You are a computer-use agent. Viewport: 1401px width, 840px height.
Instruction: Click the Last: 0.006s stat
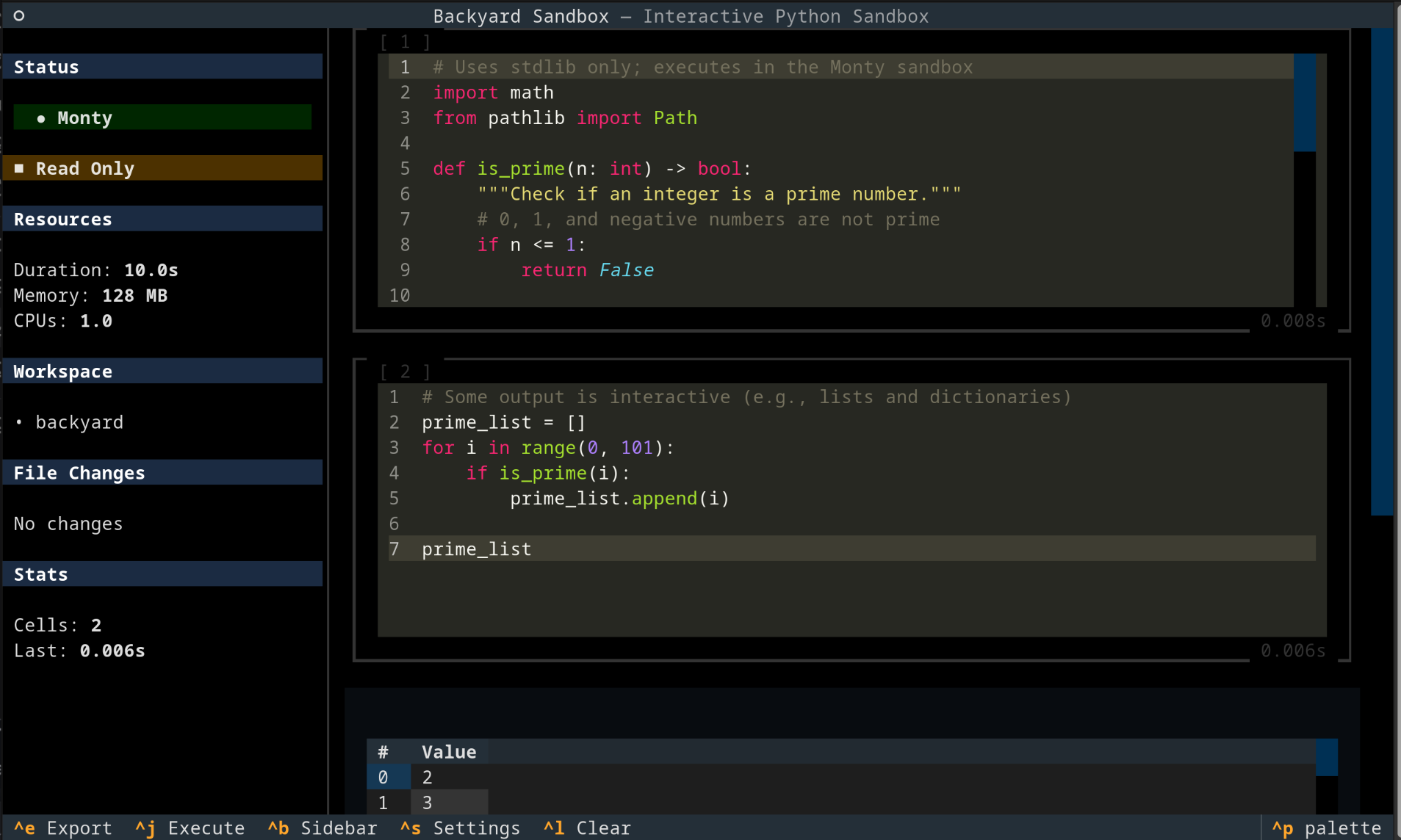coord(79,651)
